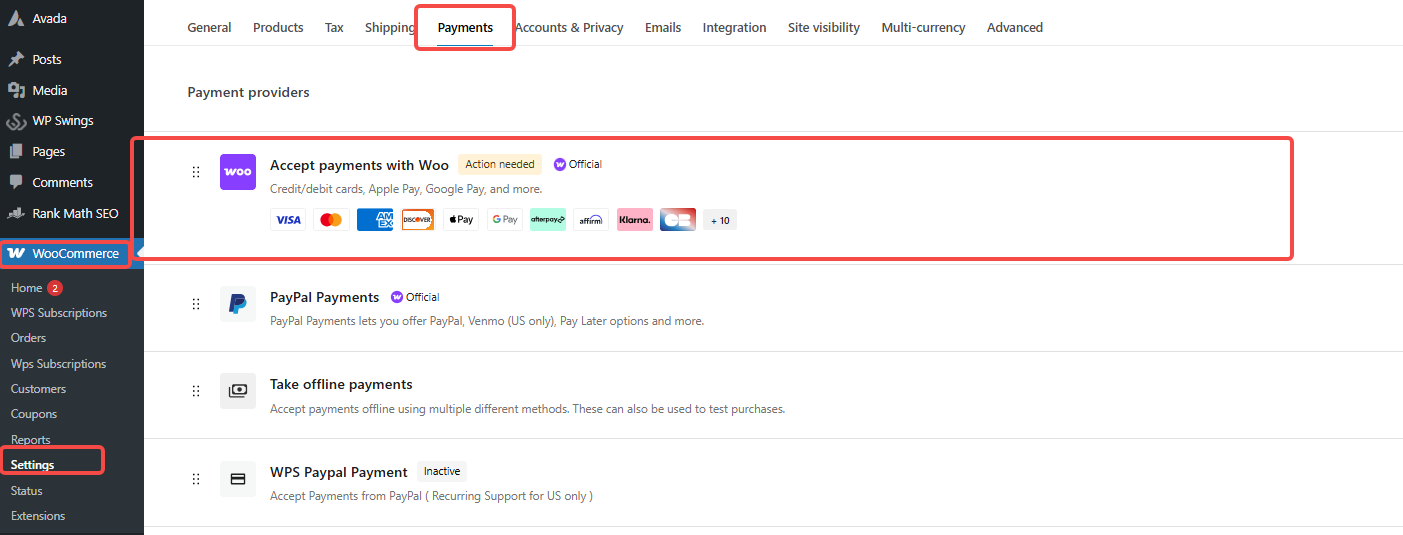Open the Site visibility tab
The height and width of the screenshot is (535, 1403).
point(824,28)
